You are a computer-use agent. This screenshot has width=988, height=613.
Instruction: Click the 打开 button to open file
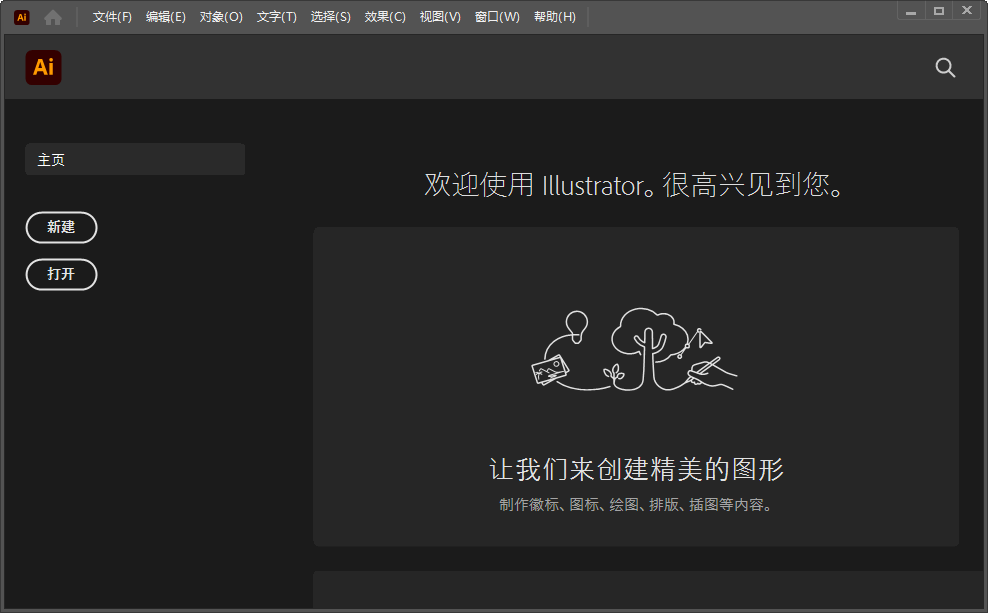(x=61, y=274)
